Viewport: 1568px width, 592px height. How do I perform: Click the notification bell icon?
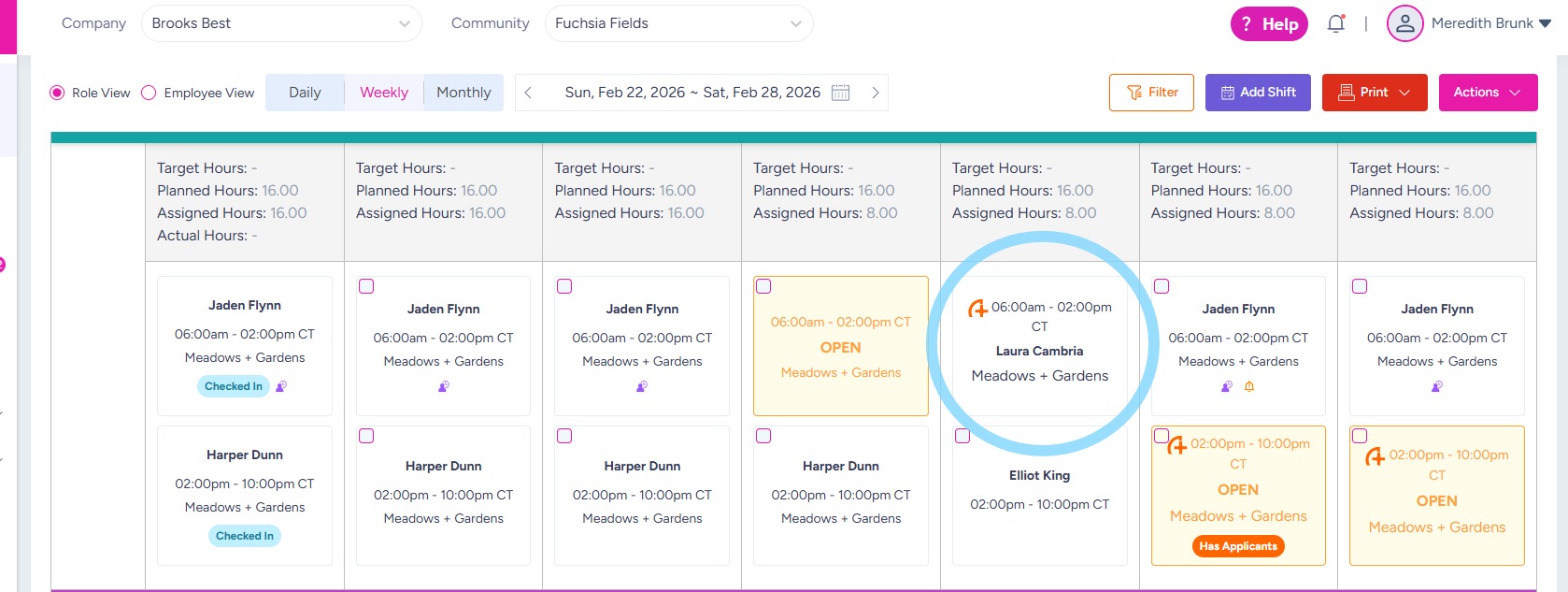(x=1335, y=24)
